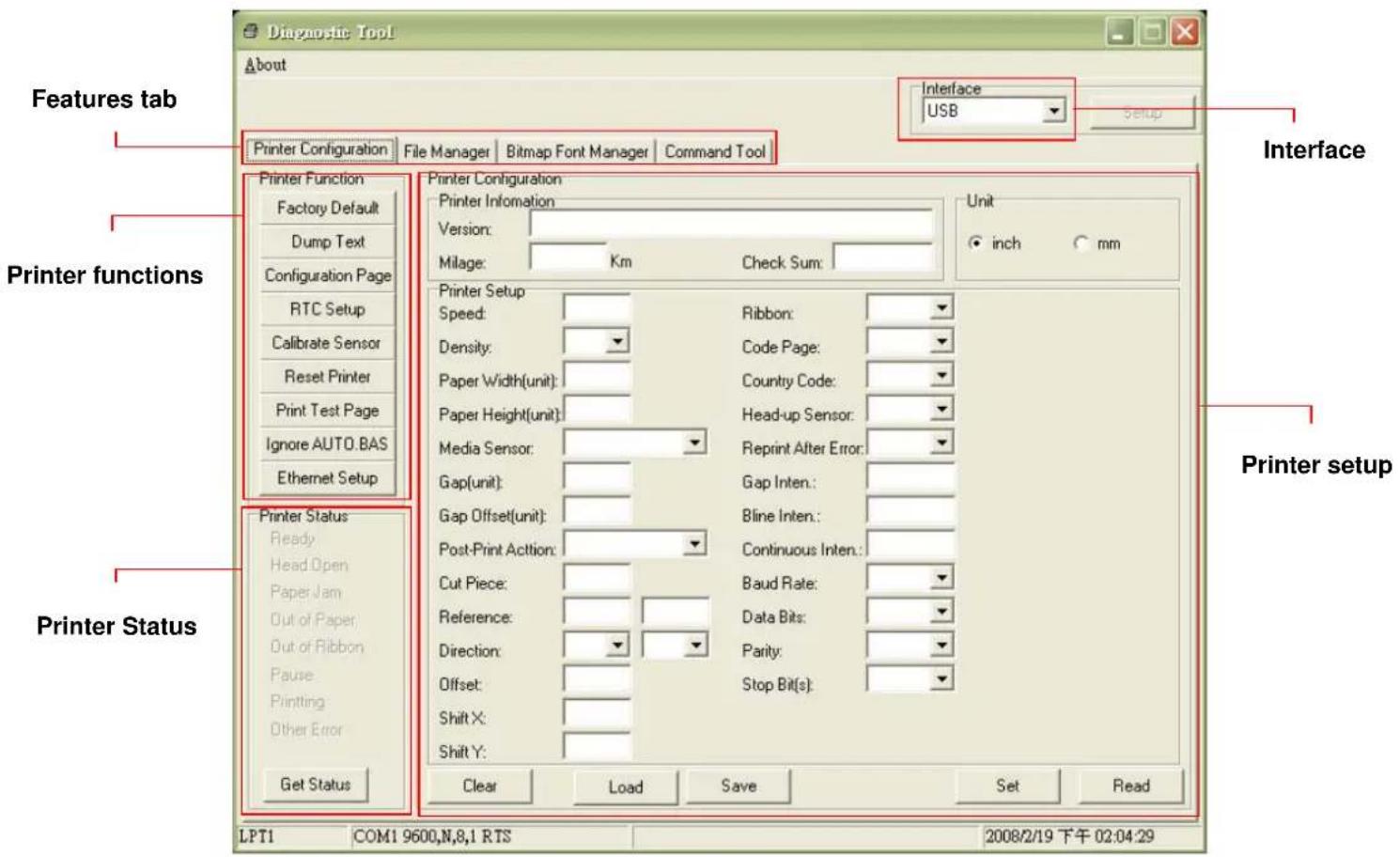Viewport: 1400px width, 857px height.
Task: Open the File Manager tab
Action: coord(446,151)
